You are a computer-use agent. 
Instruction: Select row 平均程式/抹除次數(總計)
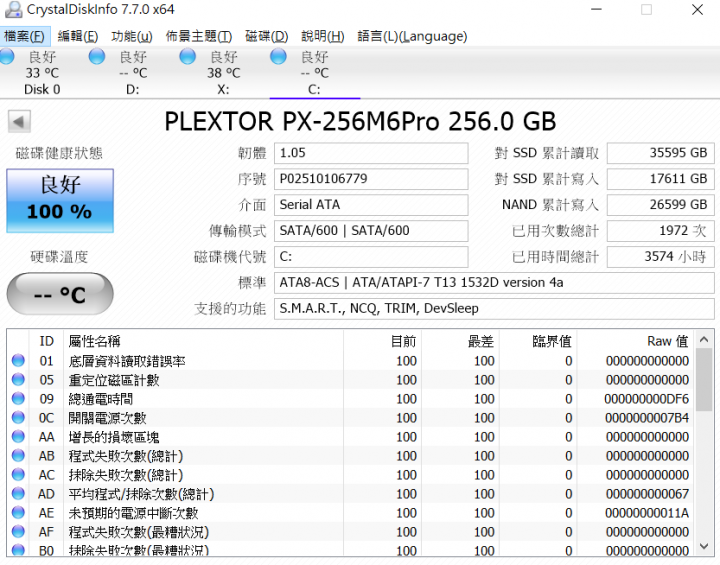click(351, 494)
